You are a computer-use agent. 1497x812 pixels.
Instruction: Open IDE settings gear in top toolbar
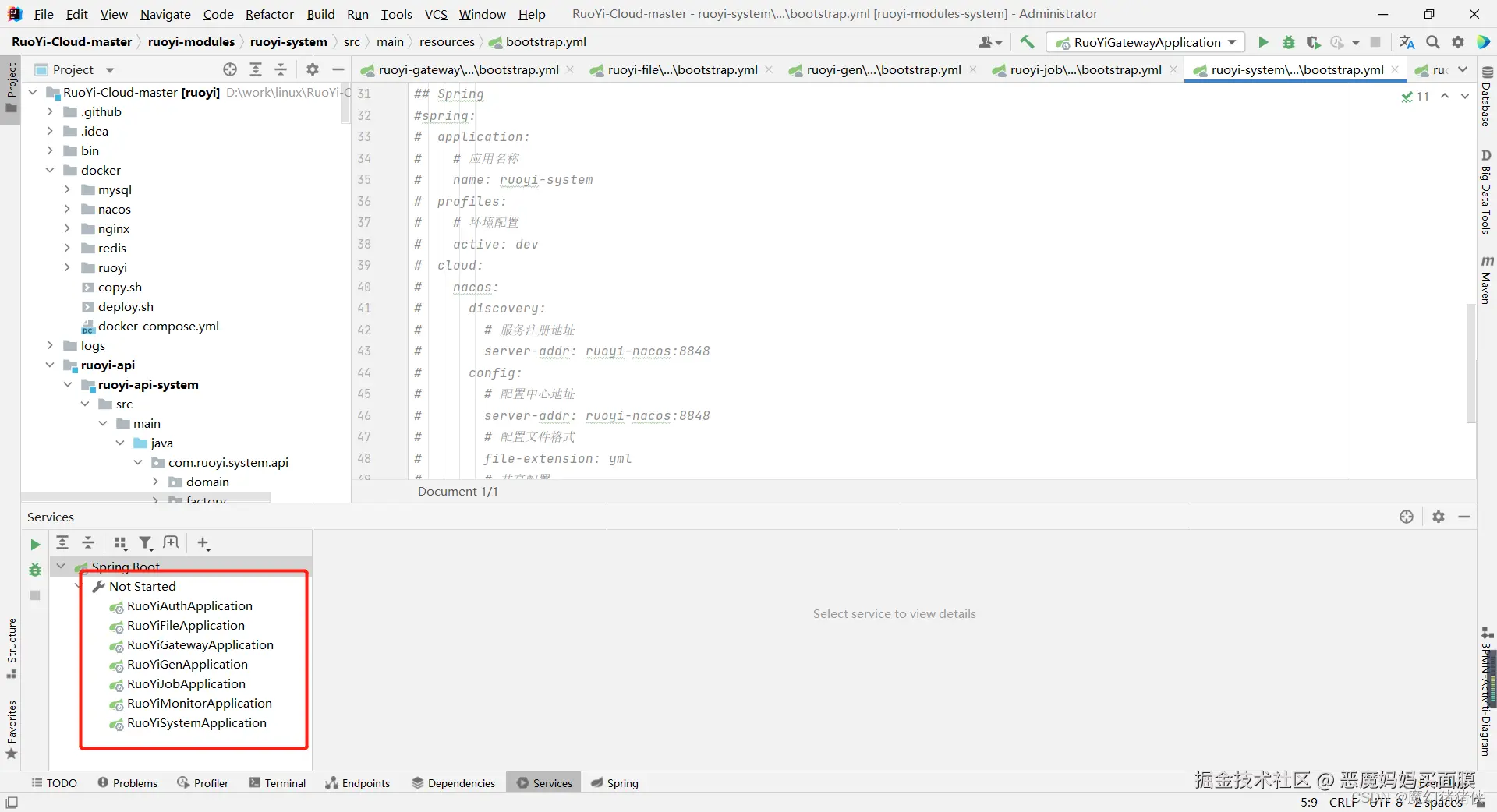pos(1458,42)
